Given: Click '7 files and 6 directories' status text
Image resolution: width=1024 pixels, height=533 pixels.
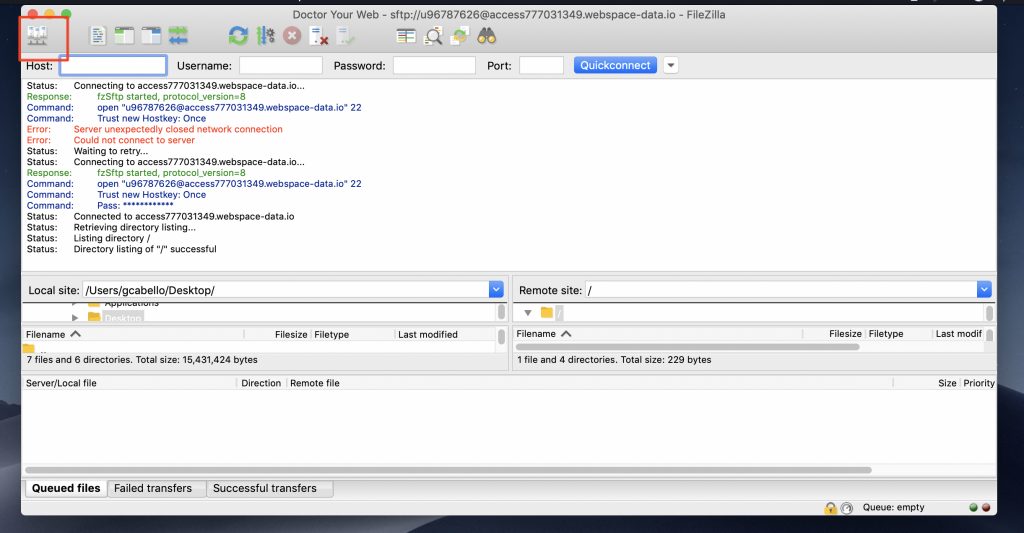Looking at the screenshot, I should [x=142, y=360].
